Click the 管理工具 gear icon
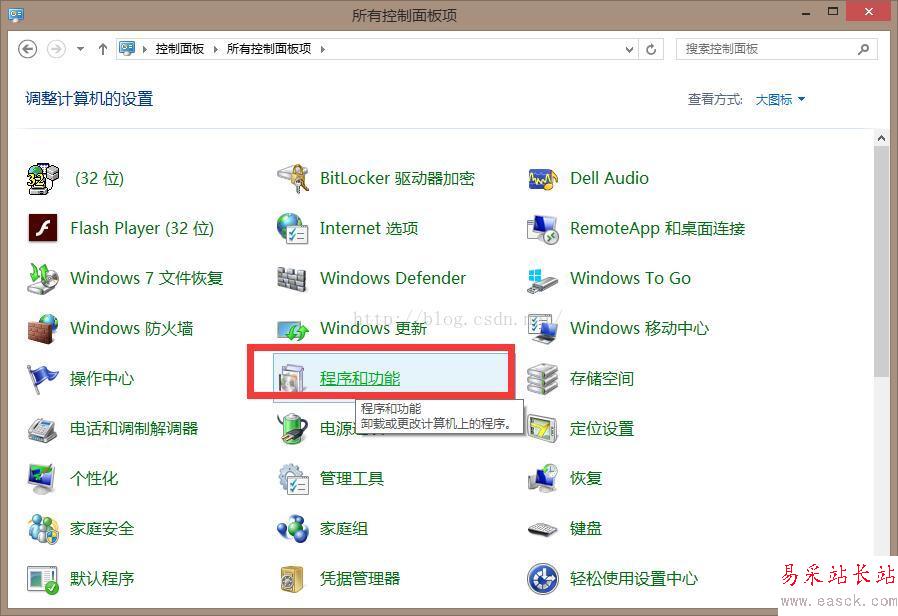The height and width of the screenshot is (616, 898). pos(293,479)
